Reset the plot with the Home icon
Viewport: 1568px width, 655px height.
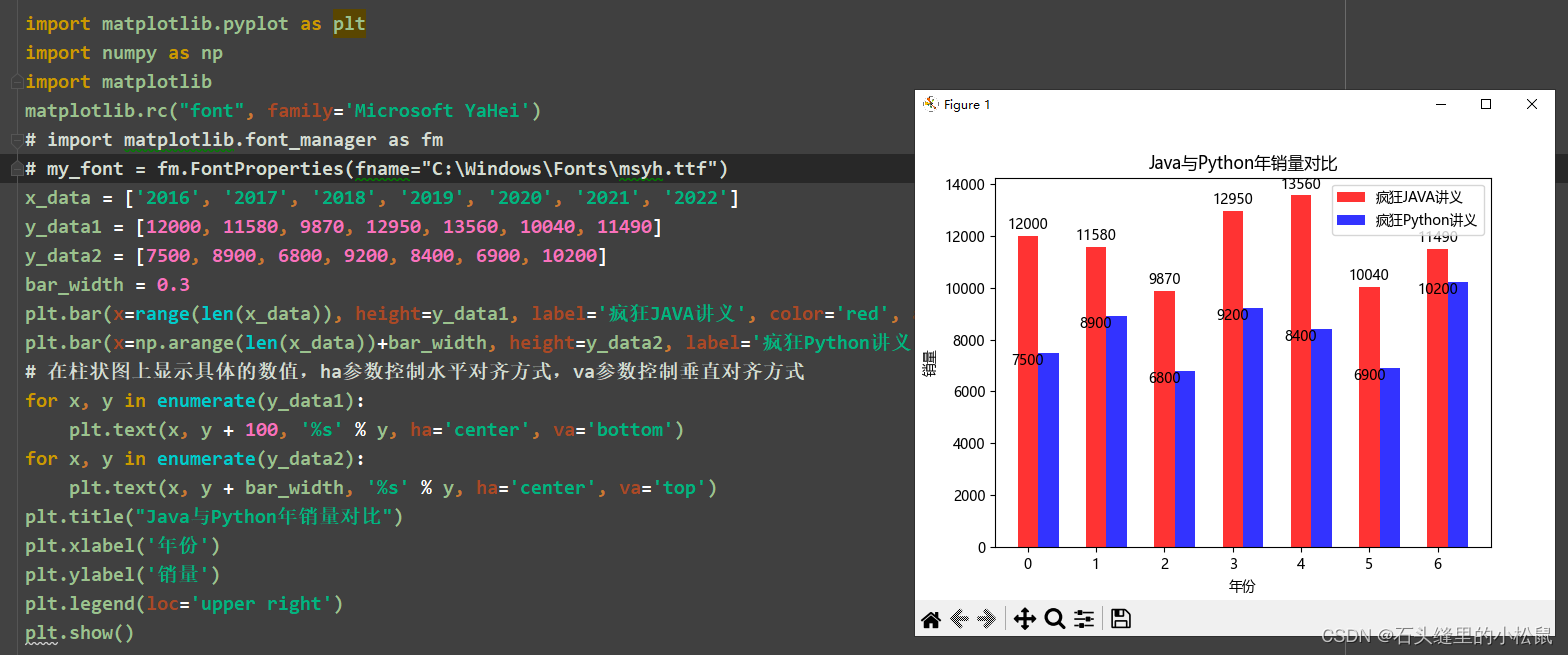pyautogui.click(x=931, y=620)
